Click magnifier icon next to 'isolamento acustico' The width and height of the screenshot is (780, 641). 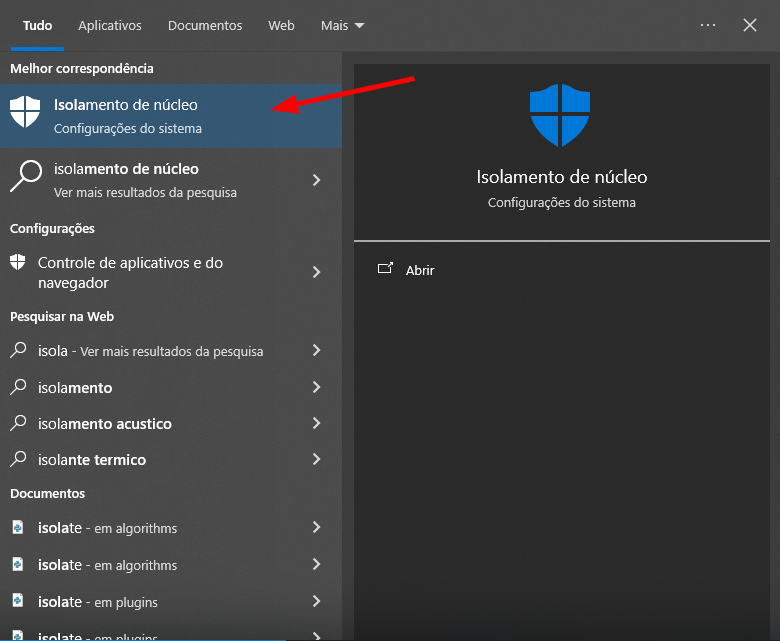18,423
